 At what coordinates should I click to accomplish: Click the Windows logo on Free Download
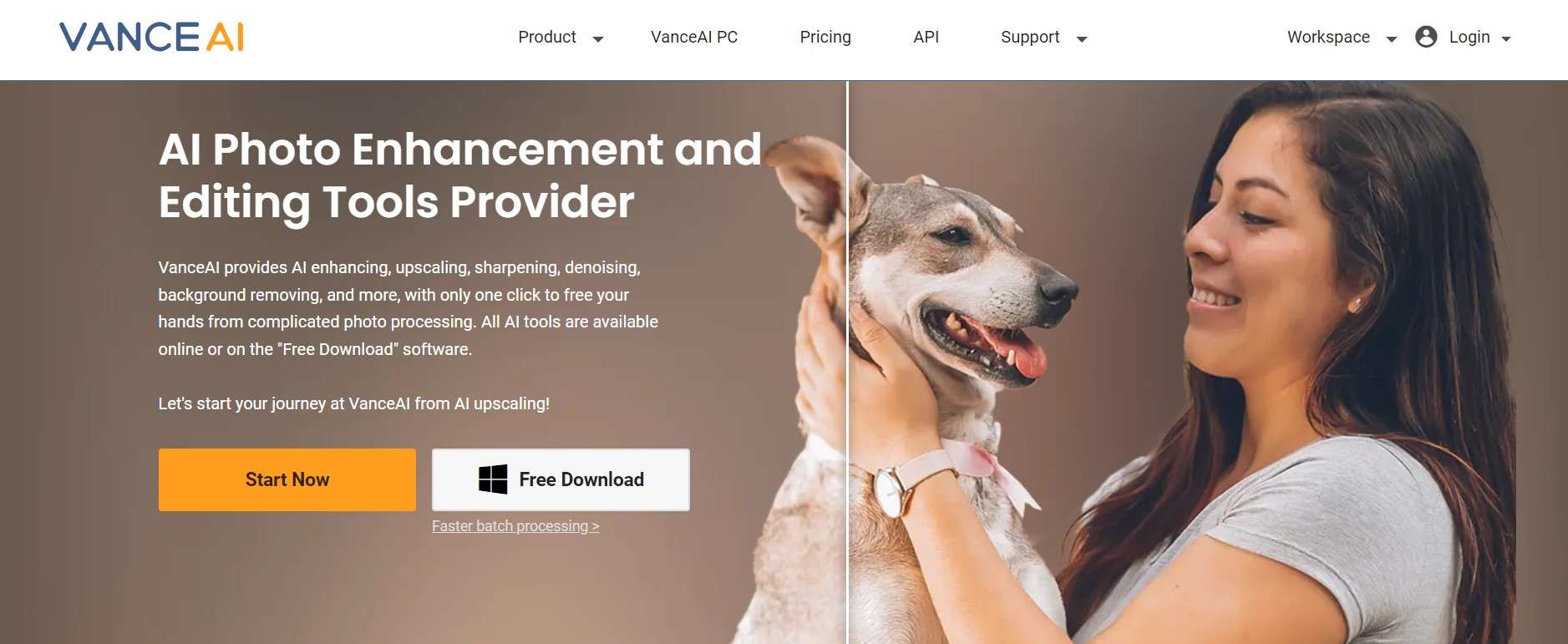click(x=493, y=479)
